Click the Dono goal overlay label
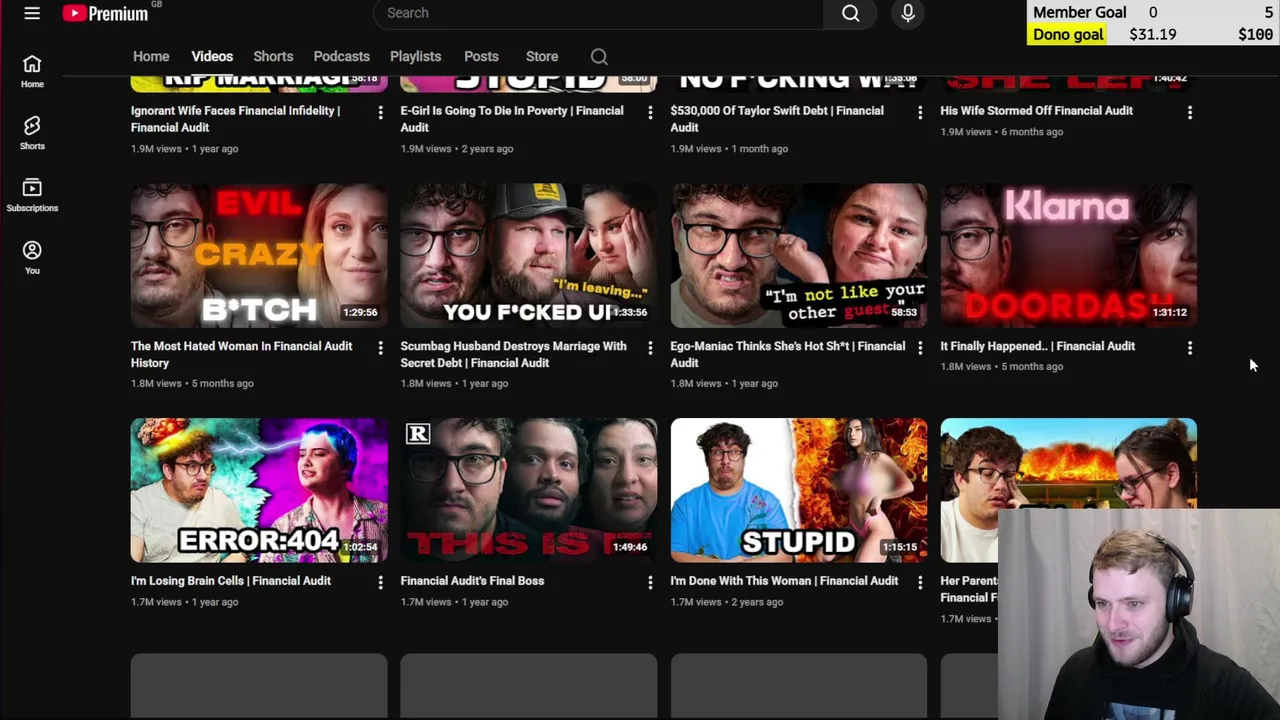 1068,34
